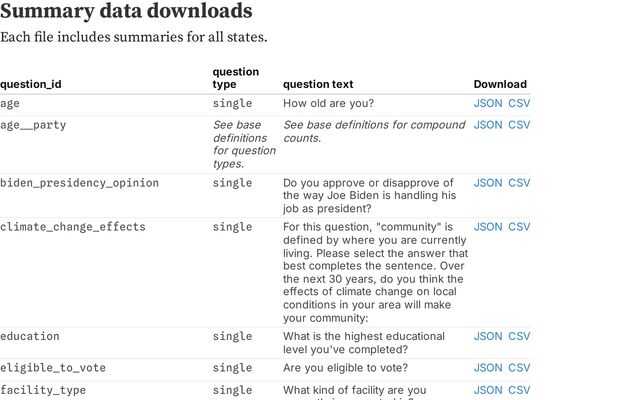Get the climate_change_effects CSV file
The width and height of the screenshot is (640, 400).
[519, 227]
